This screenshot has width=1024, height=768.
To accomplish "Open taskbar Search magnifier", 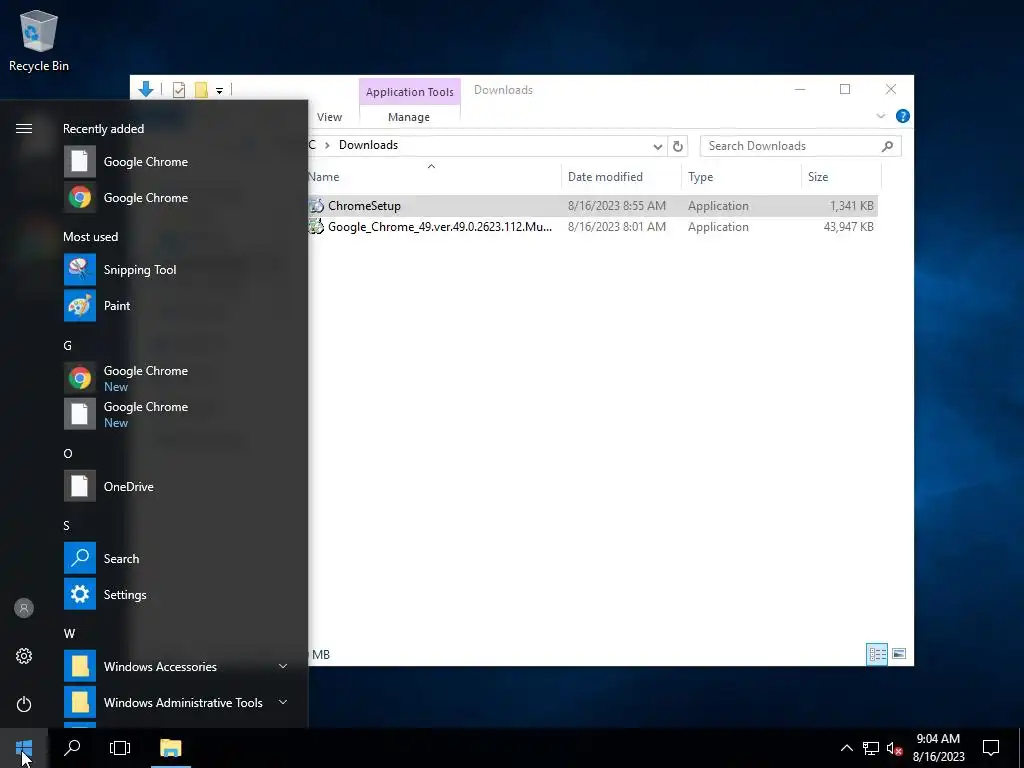I will click(72, 748).
